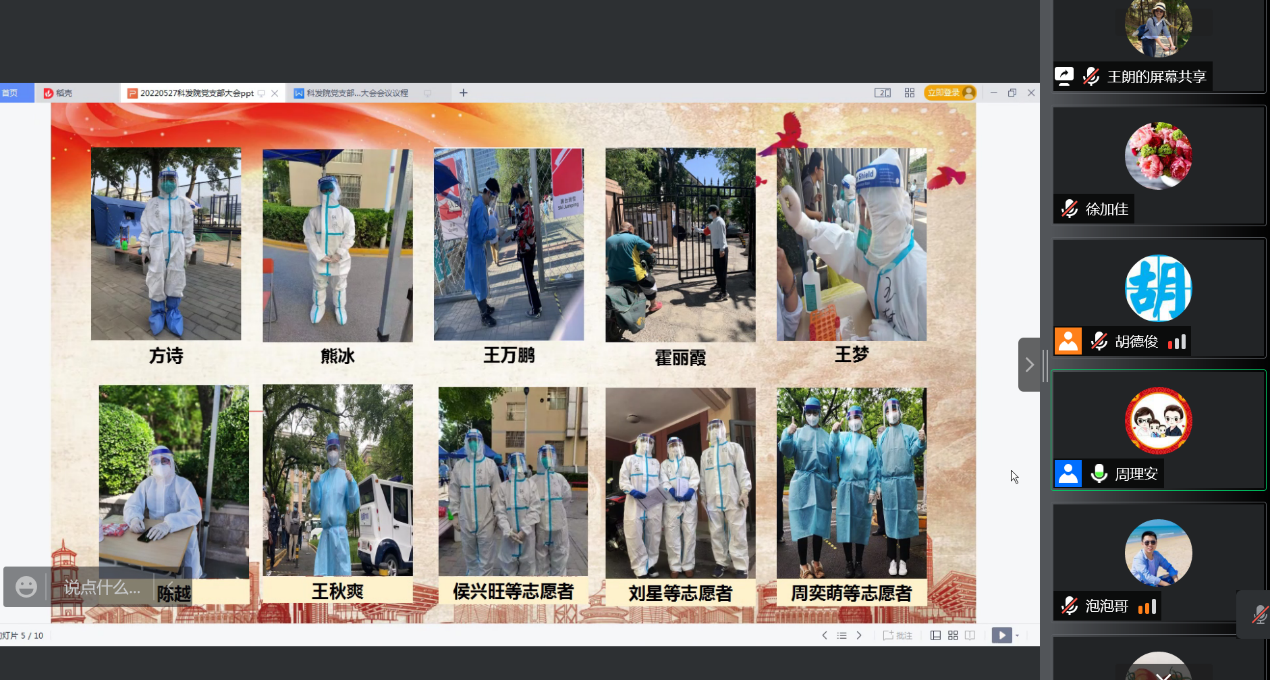Expand the collapsed right side panel chevron
Screen dimensions: 1270x680
click(1031, 364)
